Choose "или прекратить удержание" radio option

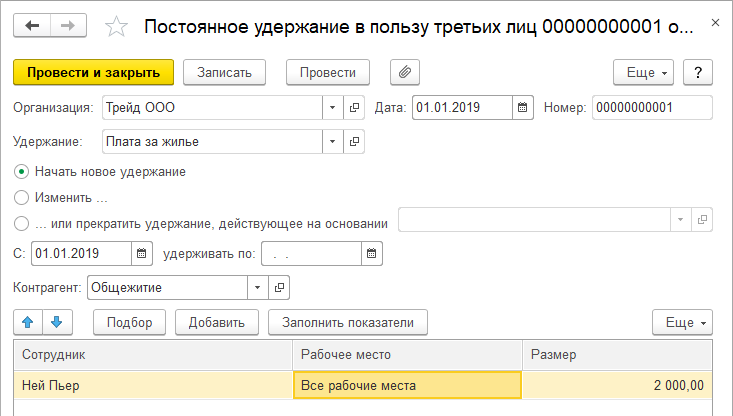[22, 222]
